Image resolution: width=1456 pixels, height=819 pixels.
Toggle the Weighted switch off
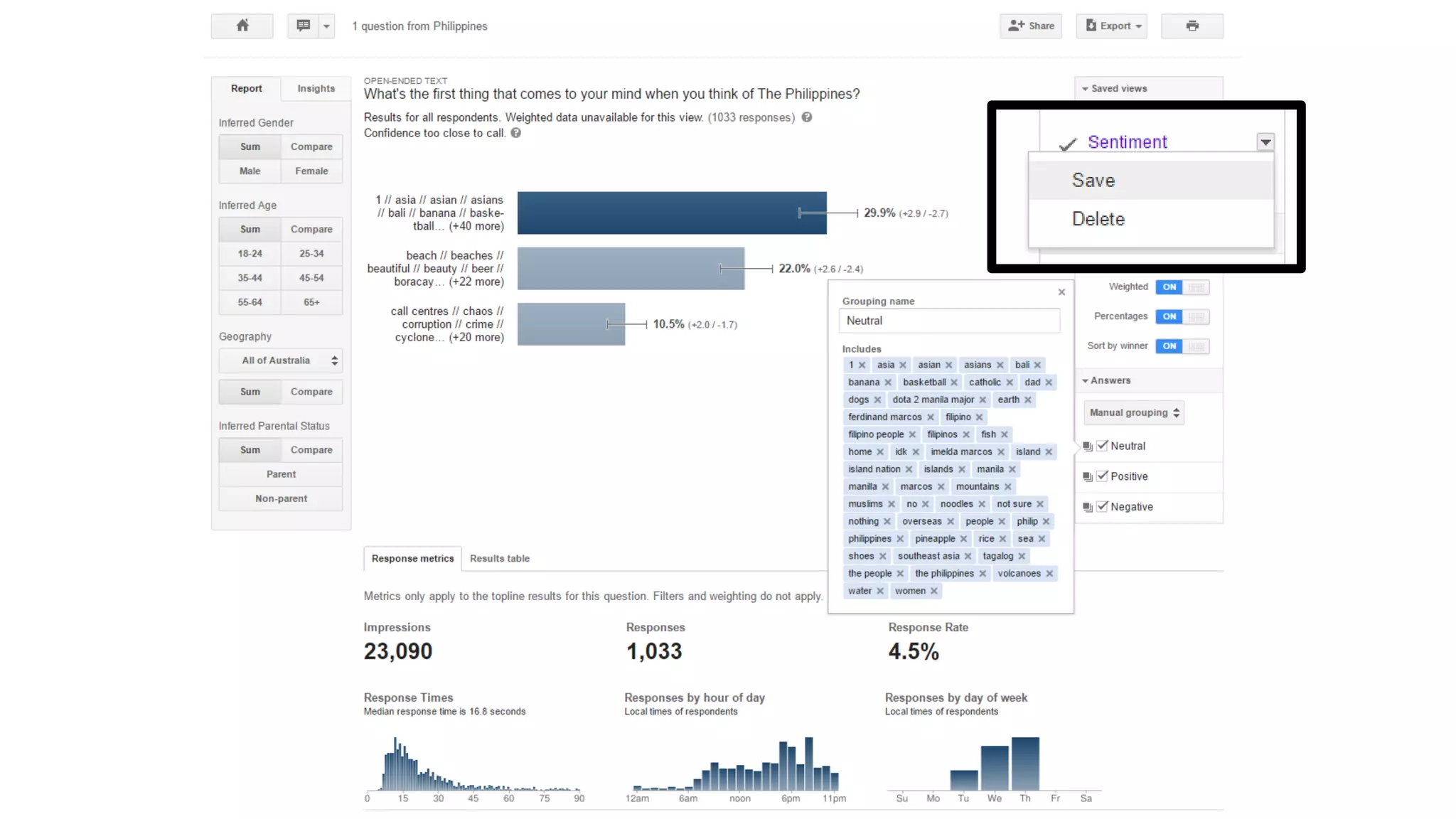(1182, 287)
